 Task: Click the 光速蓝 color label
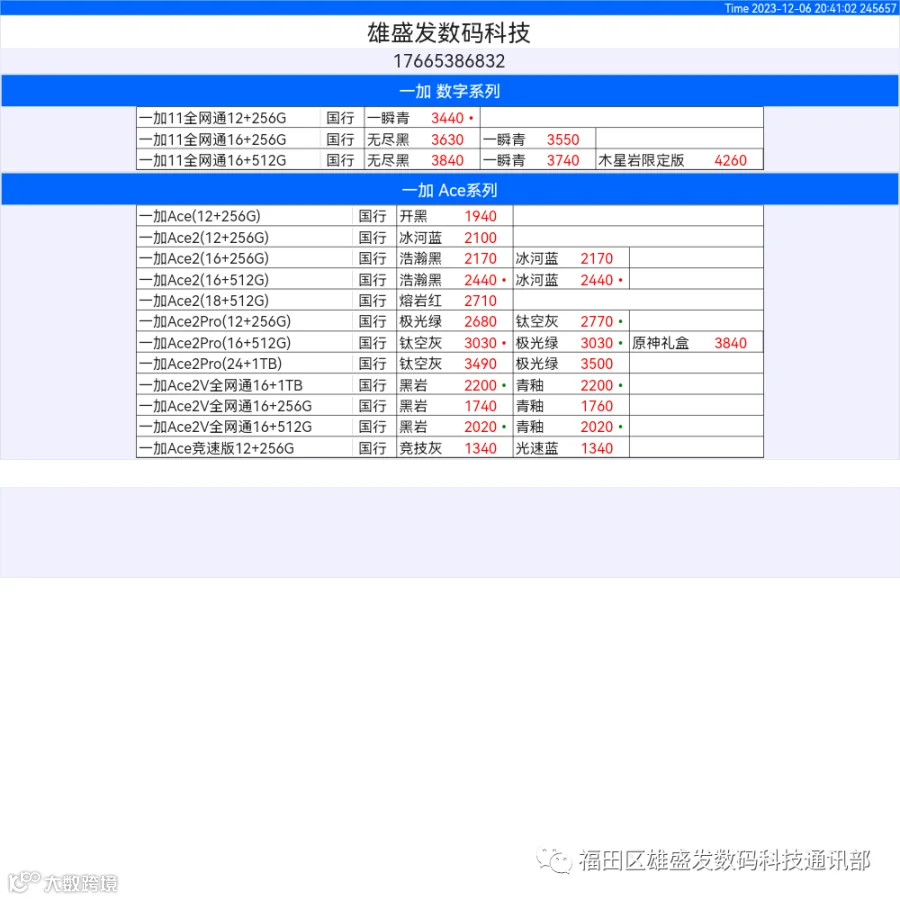coord(537,448)
